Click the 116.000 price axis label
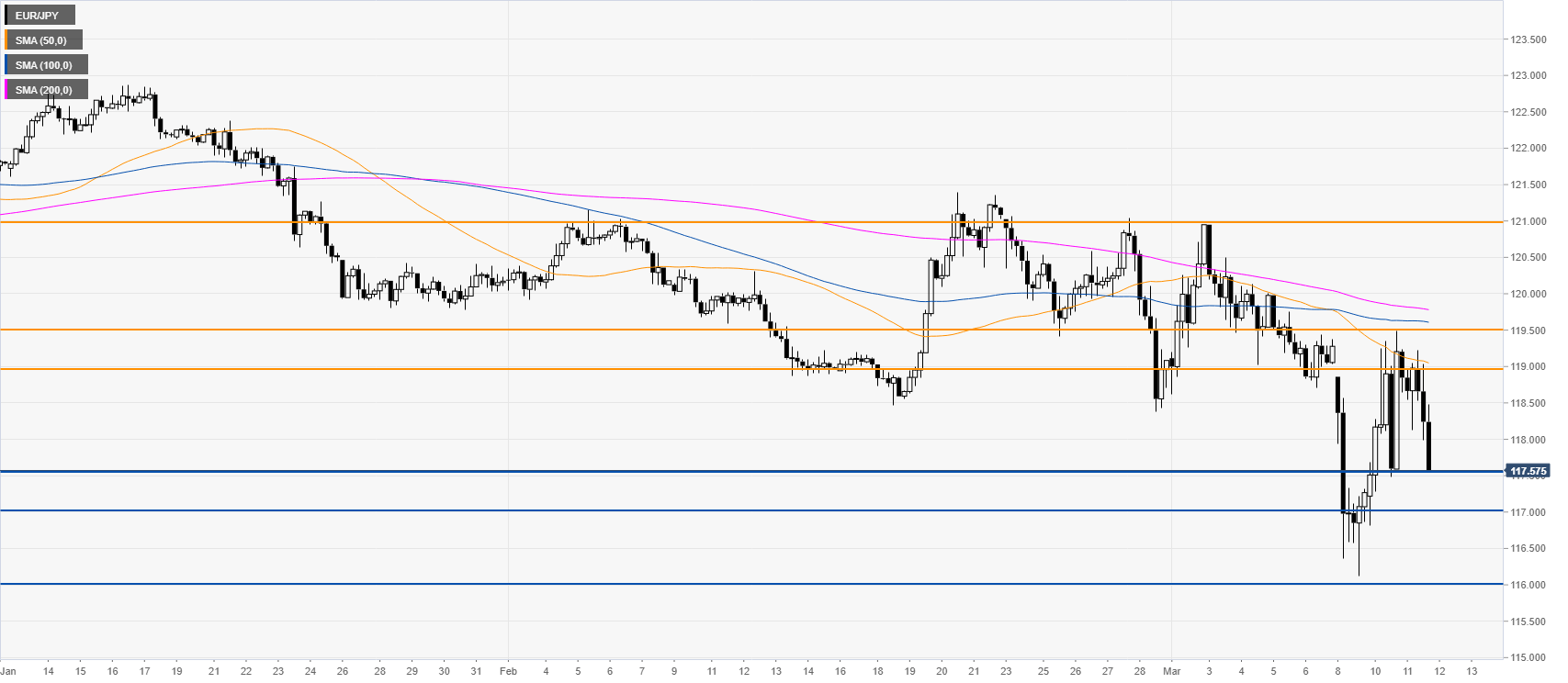The width and height of the screenshot is (1568, 683). pyautogui.click(x=1529, y=586)
